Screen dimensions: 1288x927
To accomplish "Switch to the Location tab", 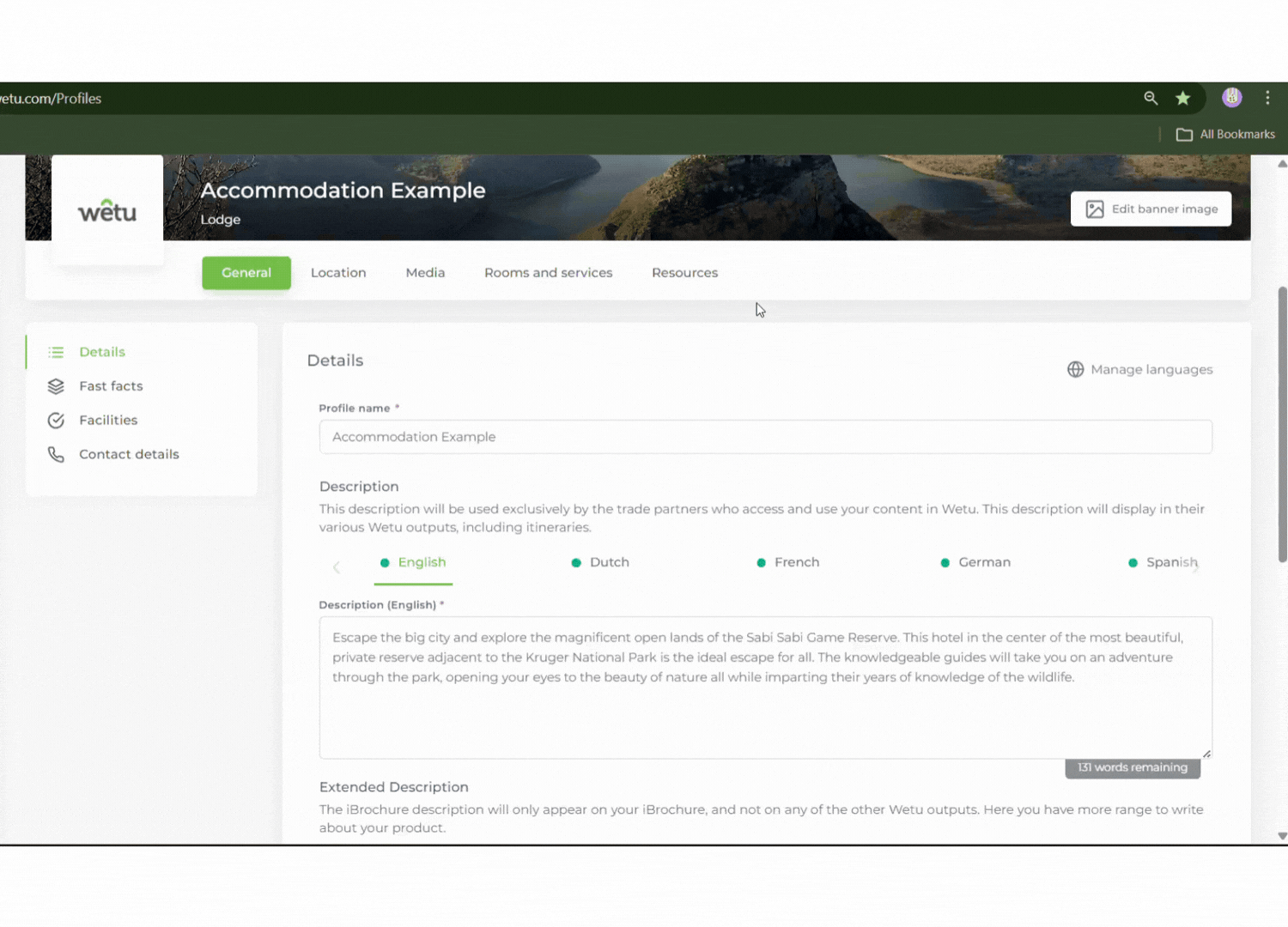I will pyautogui.click(x=338, y=273).
